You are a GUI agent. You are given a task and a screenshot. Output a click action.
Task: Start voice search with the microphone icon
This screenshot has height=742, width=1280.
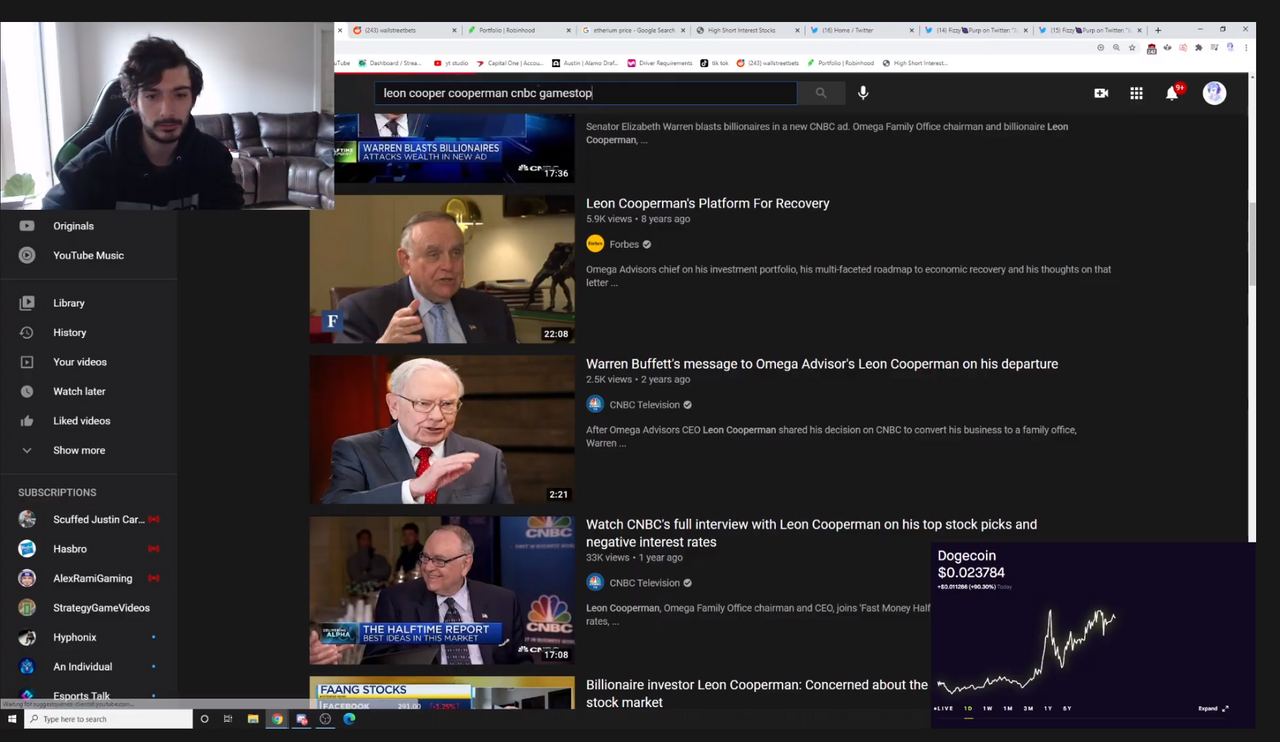pyautogui.click(x=863, y=93)
